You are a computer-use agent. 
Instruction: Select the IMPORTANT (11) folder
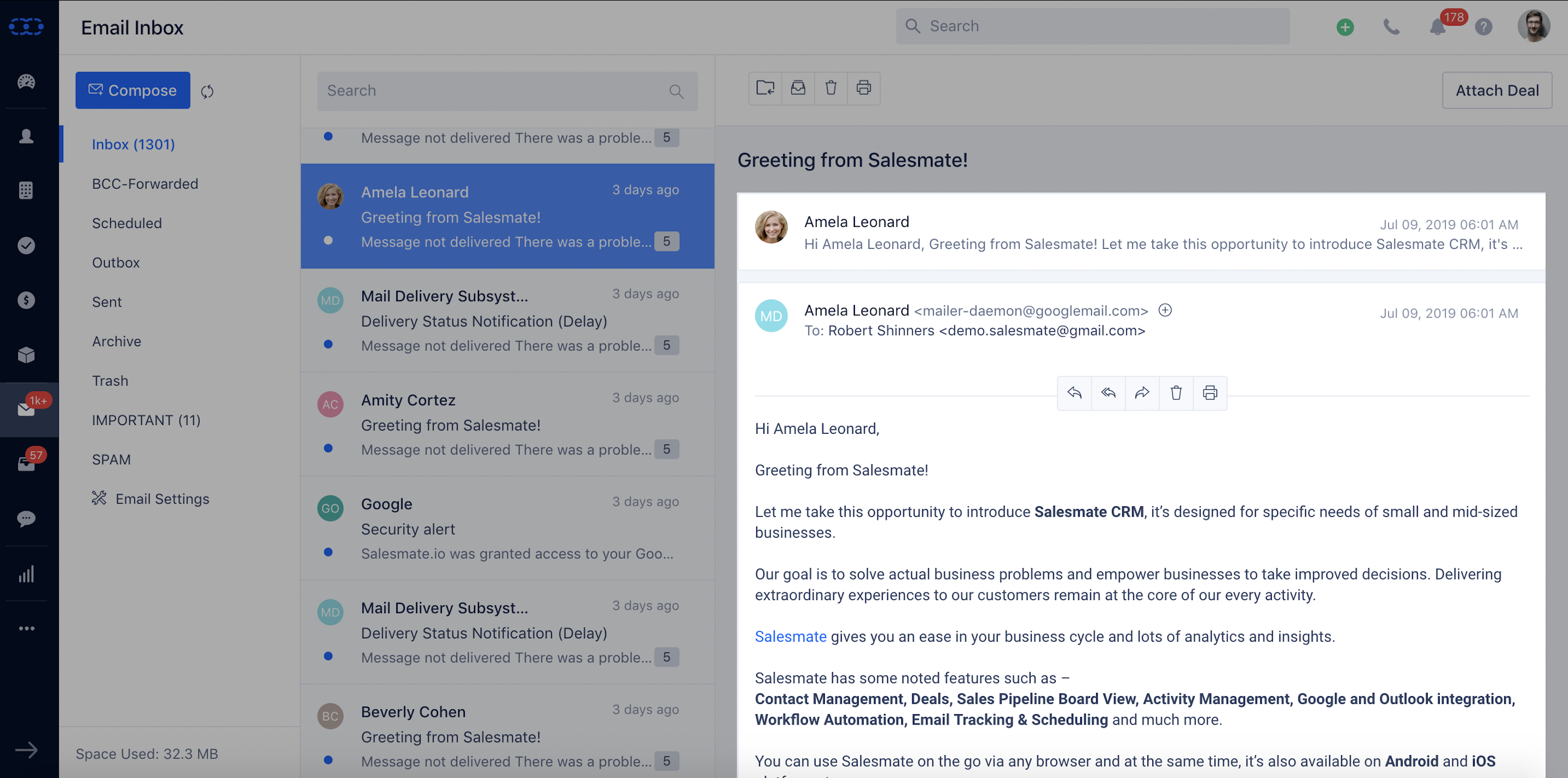tap(146, 420)
